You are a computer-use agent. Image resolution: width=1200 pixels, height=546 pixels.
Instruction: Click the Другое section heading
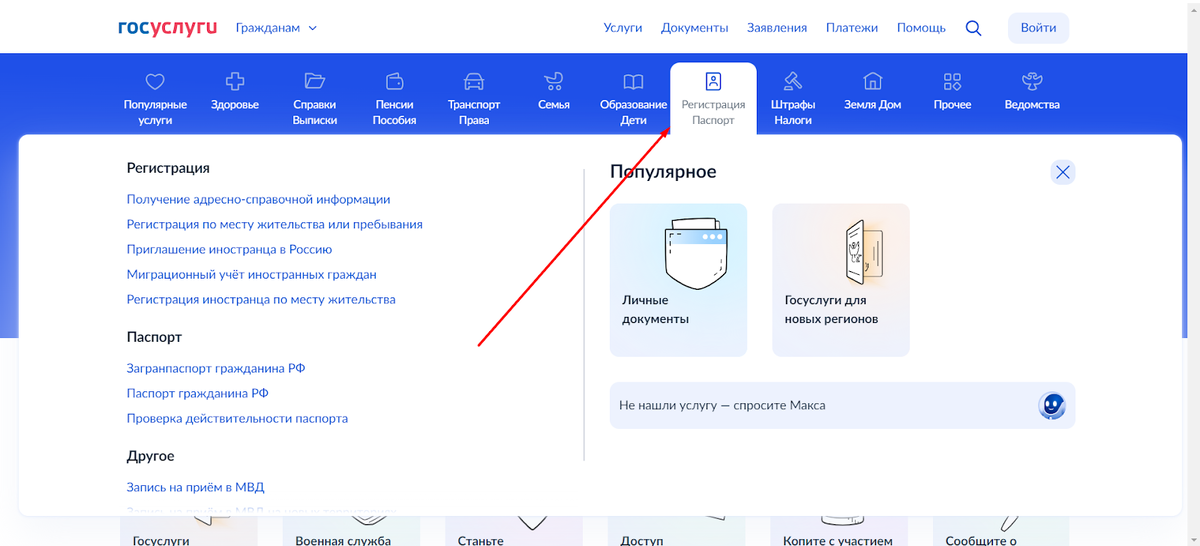[150, 456]
